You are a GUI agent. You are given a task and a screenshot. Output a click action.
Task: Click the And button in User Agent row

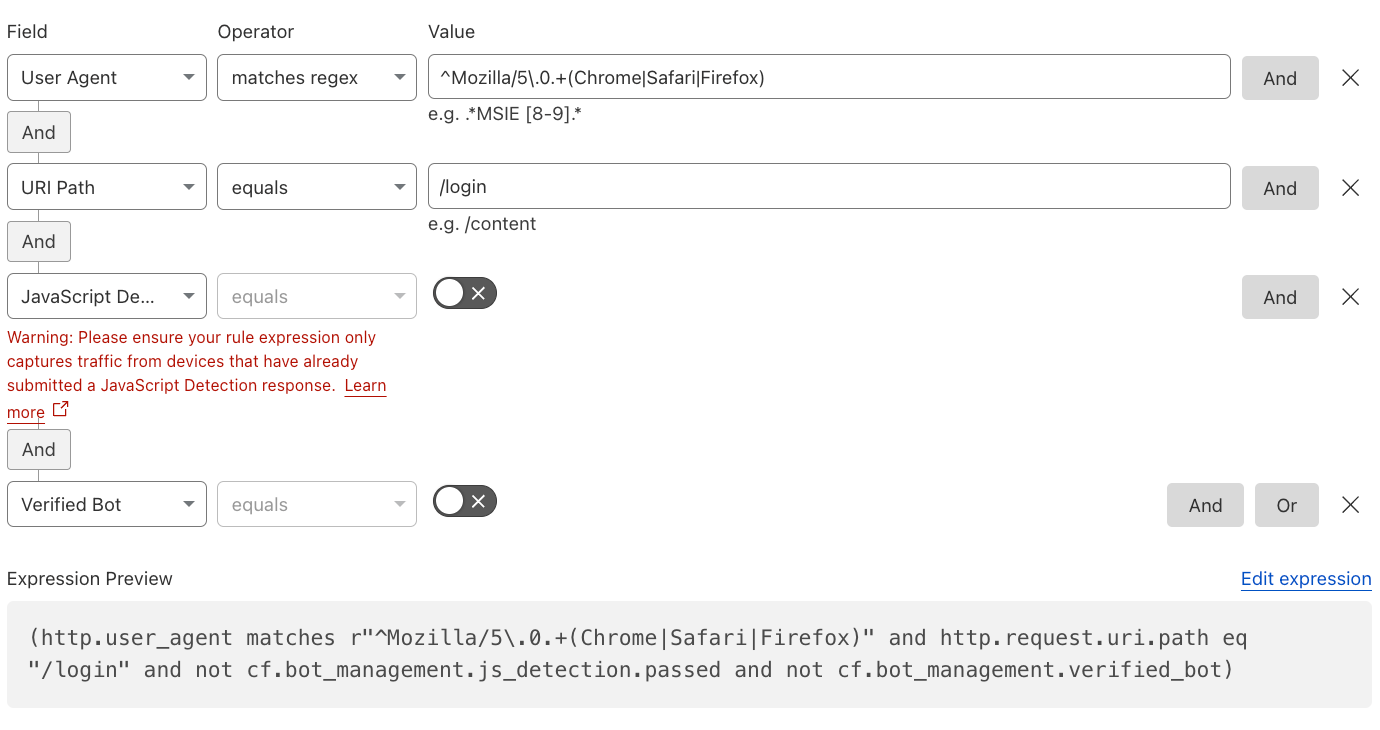[x=1280, y=78]
